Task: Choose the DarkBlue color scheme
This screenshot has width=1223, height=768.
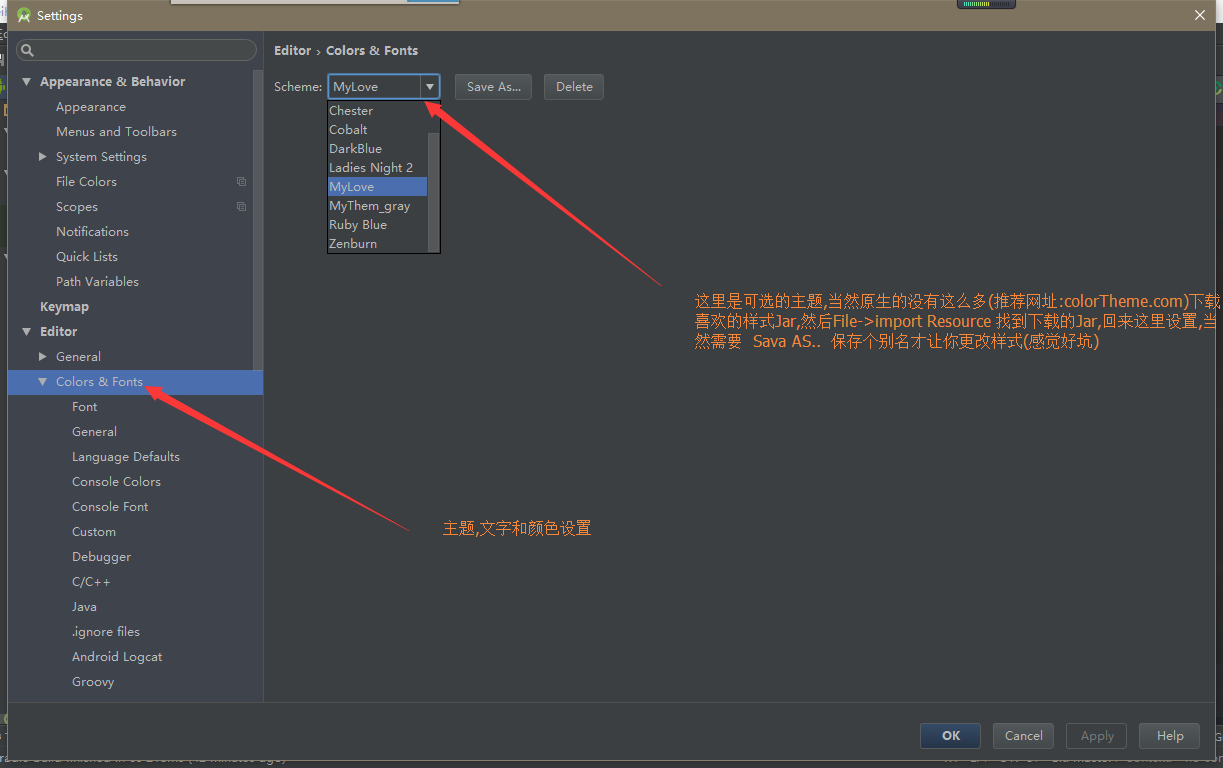Action: (377, 149)
